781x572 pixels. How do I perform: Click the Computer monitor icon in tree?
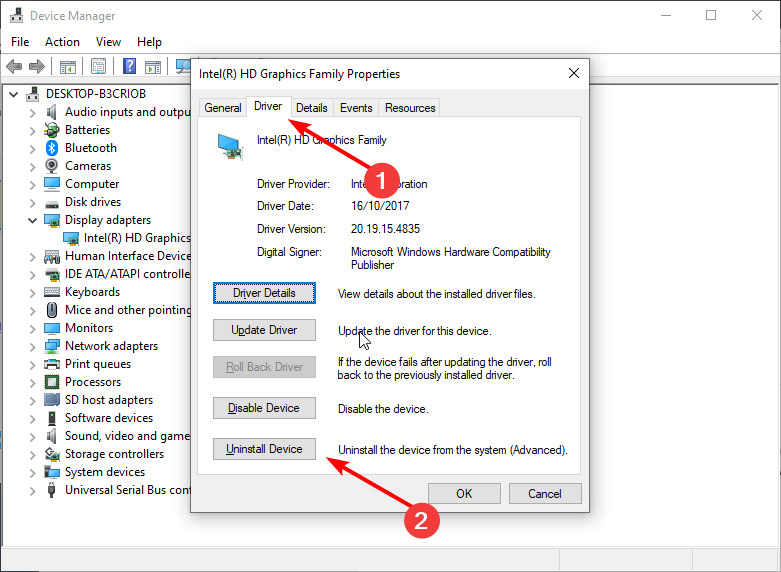pos(52,184)
